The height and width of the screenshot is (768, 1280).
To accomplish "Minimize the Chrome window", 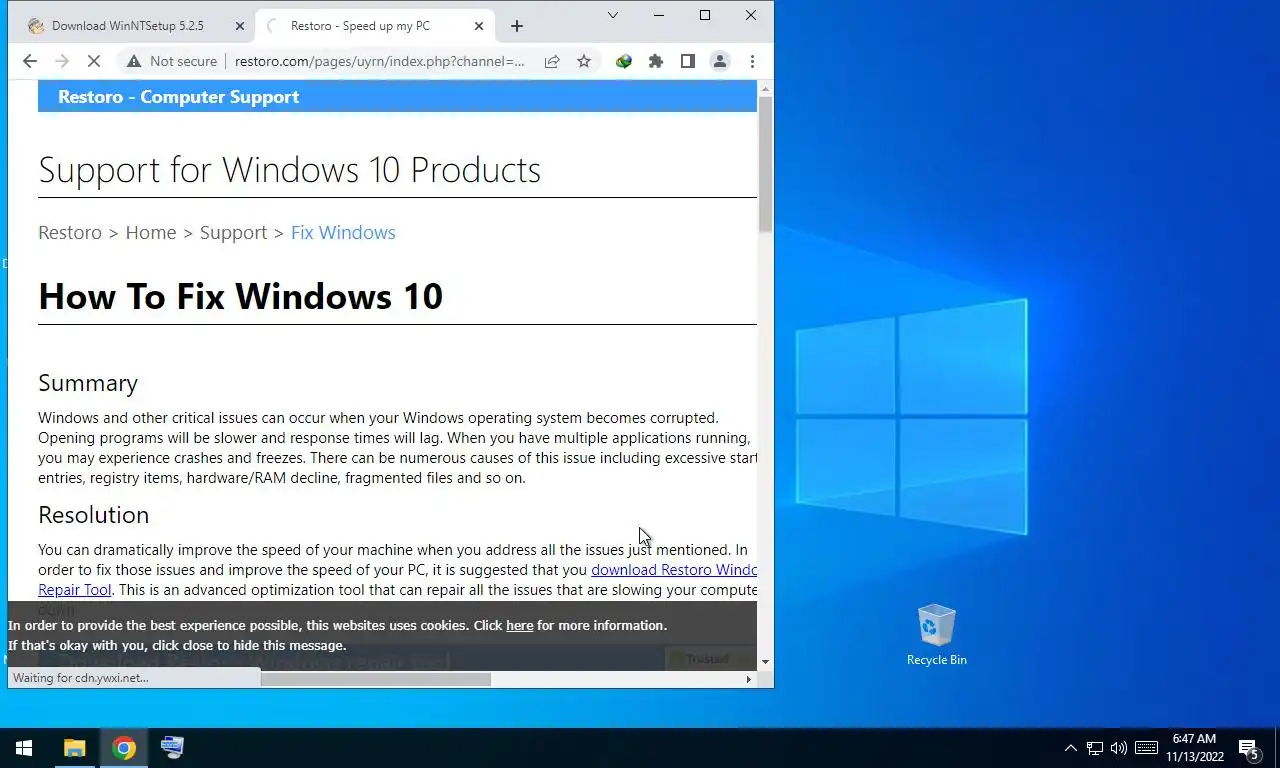I will pos(659,15).
